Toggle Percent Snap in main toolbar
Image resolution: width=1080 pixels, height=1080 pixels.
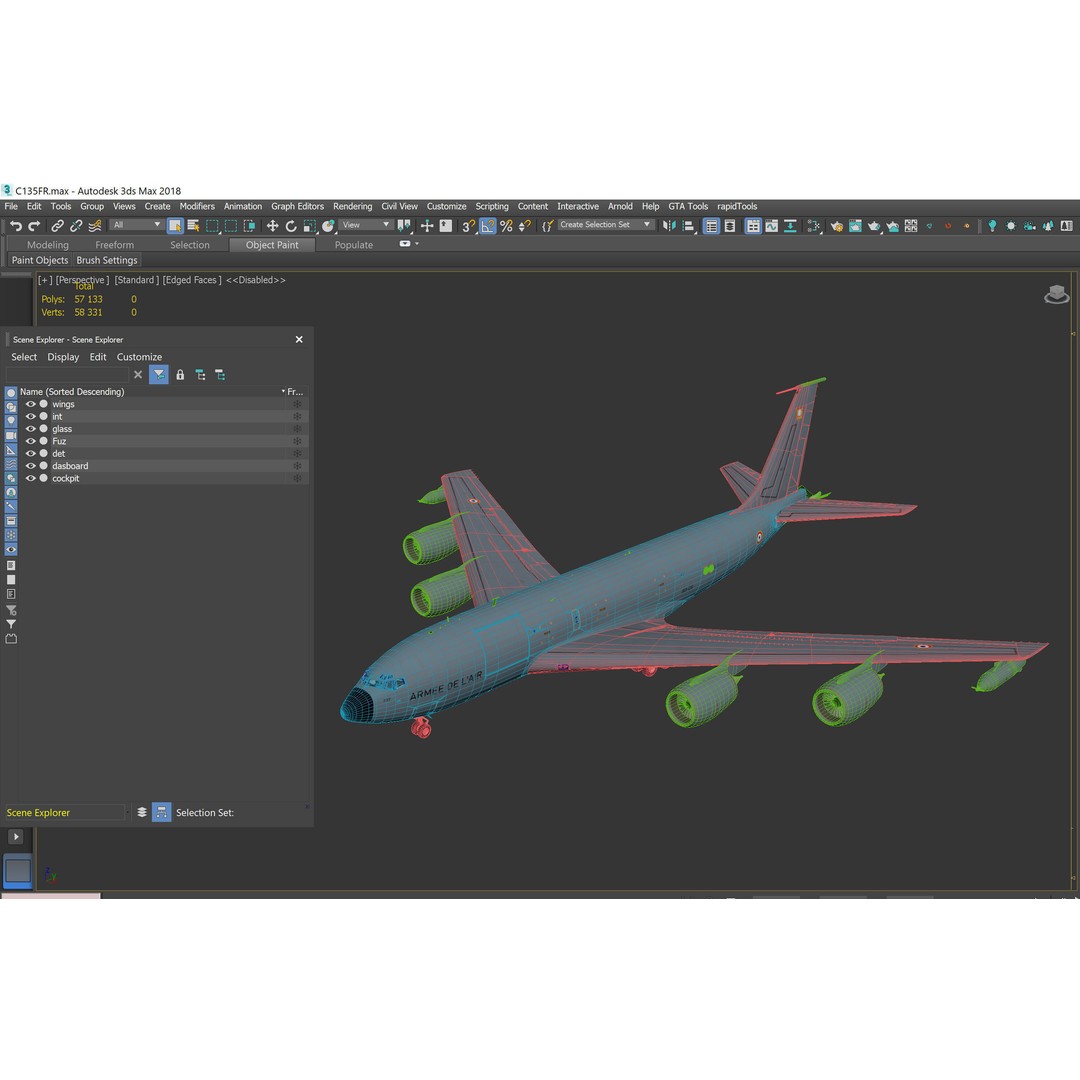(506, 225)
